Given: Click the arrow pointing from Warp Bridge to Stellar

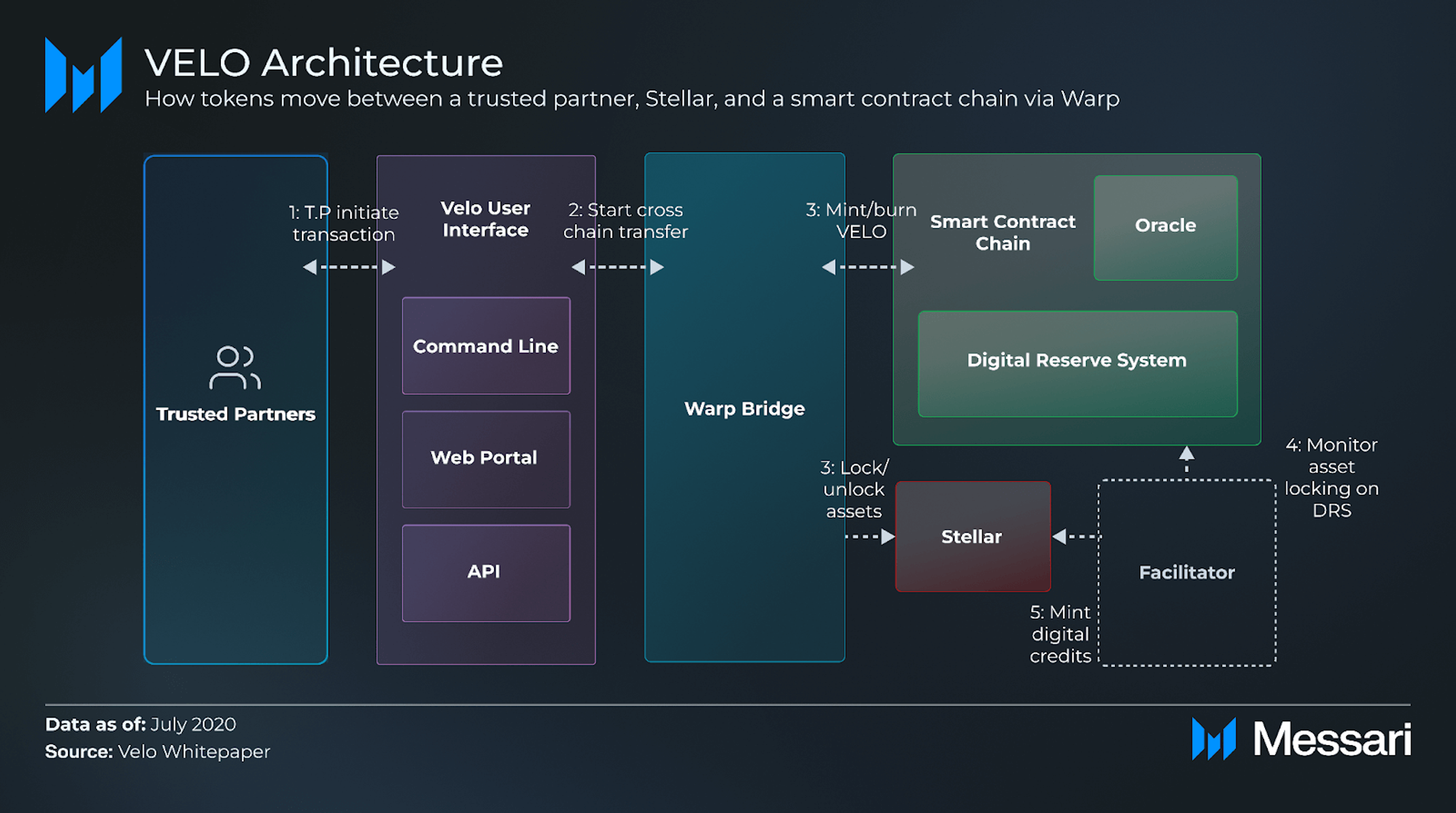Looking at the screenshot, I should pos(870,537).
